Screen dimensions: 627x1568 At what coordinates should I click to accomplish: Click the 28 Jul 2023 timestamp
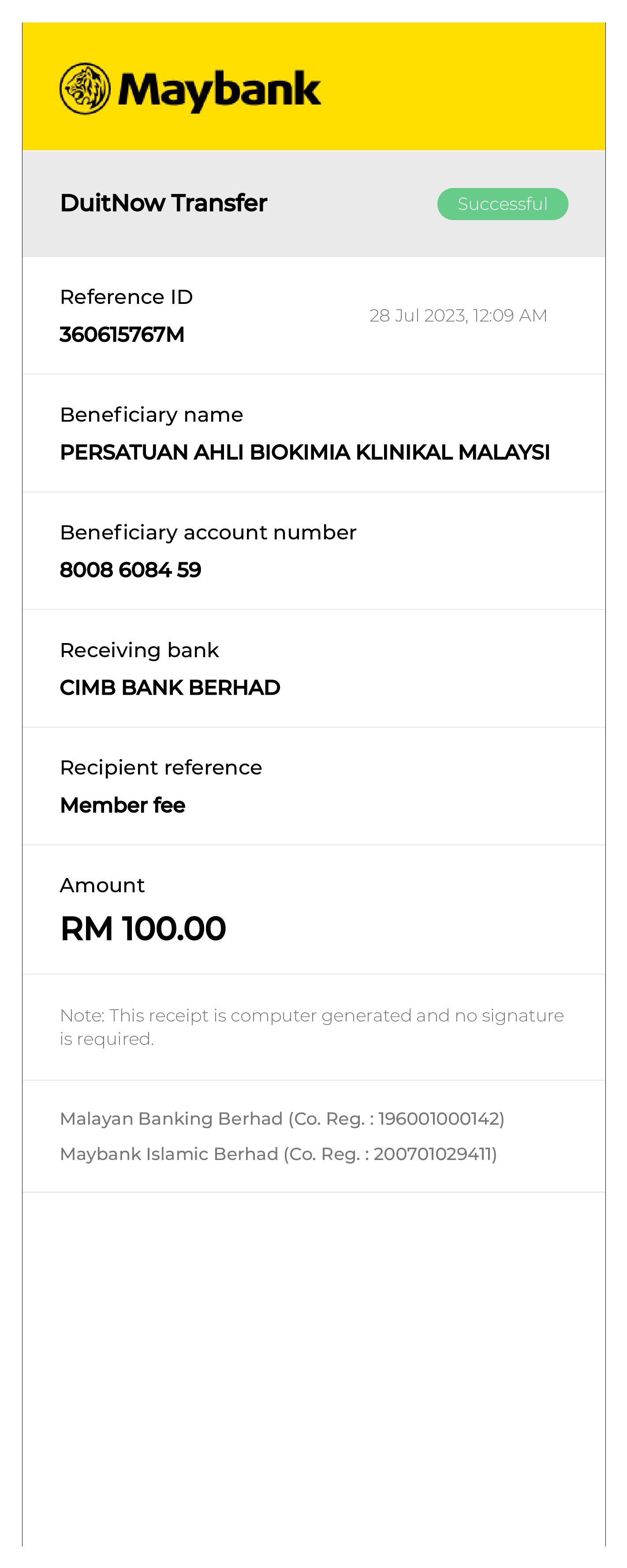(458, 315)
